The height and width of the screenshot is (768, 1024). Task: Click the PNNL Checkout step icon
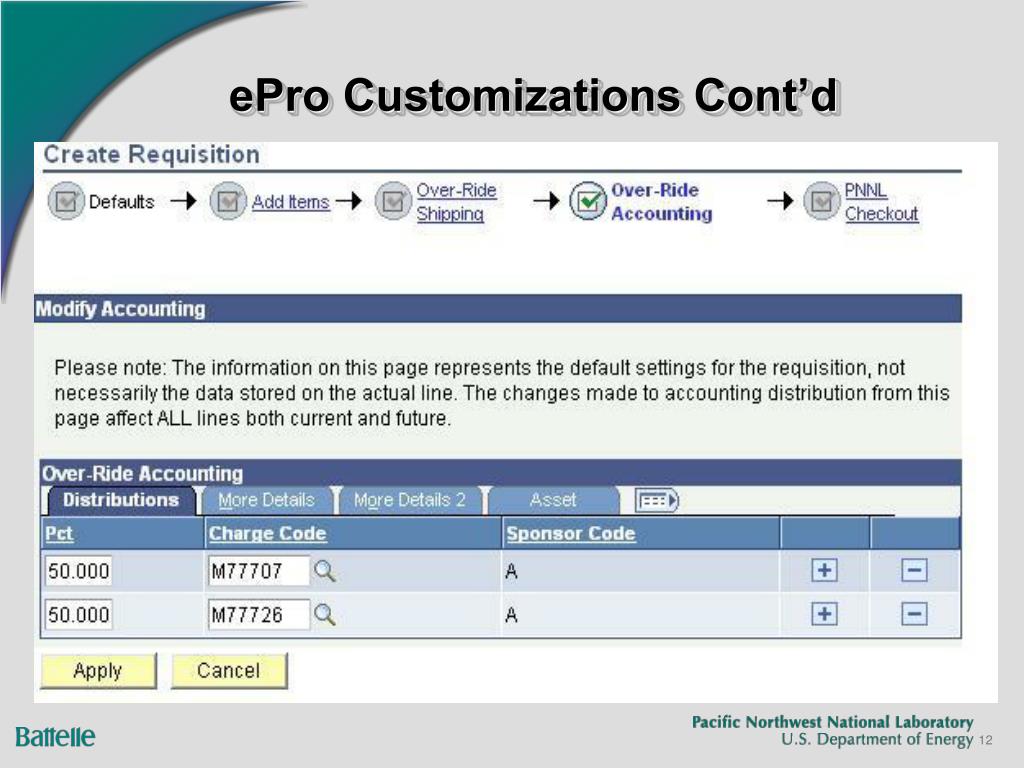coord(821,201)
